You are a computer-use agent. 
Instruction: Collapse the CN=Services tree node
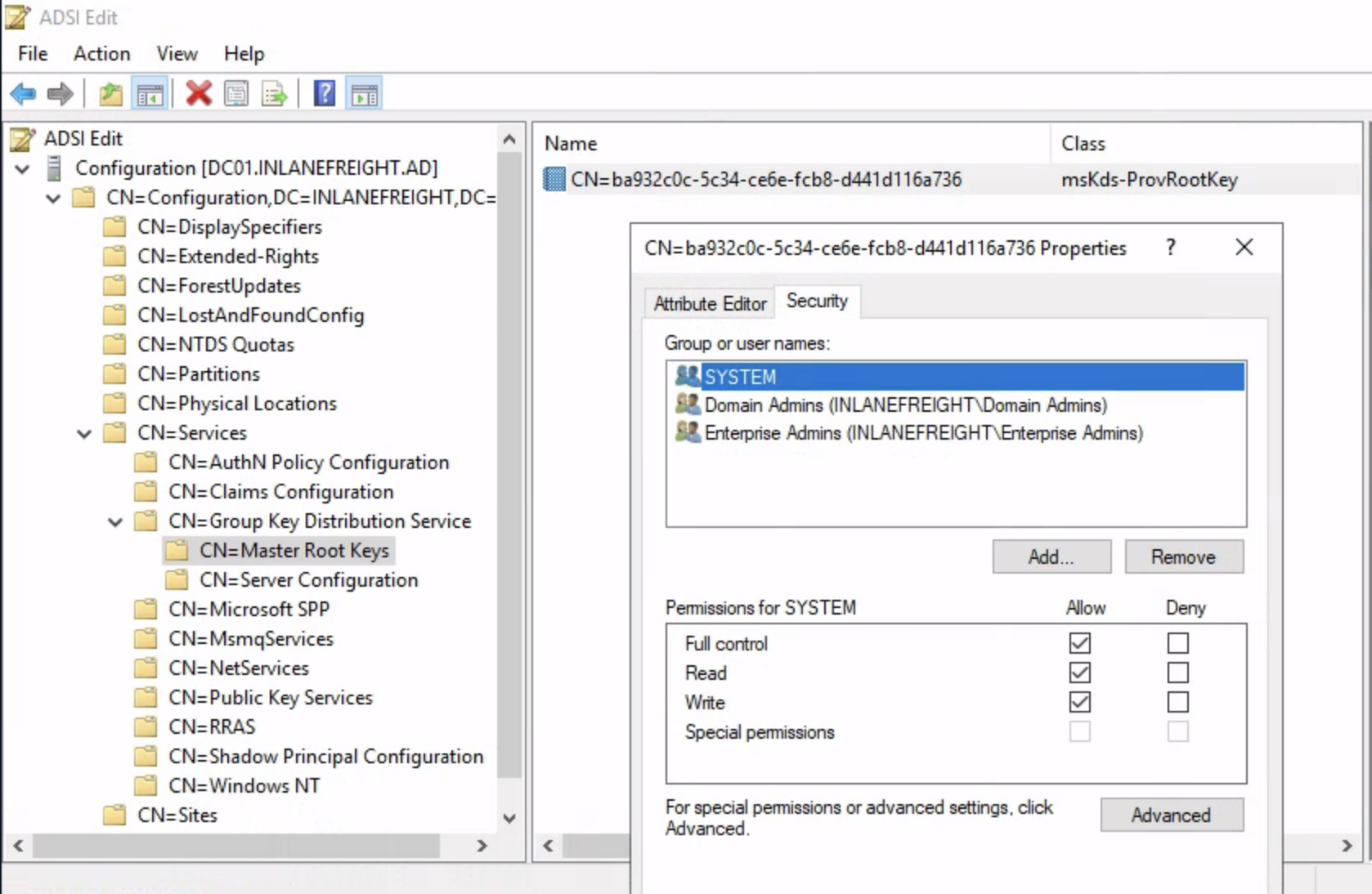[x=84, y=433]
